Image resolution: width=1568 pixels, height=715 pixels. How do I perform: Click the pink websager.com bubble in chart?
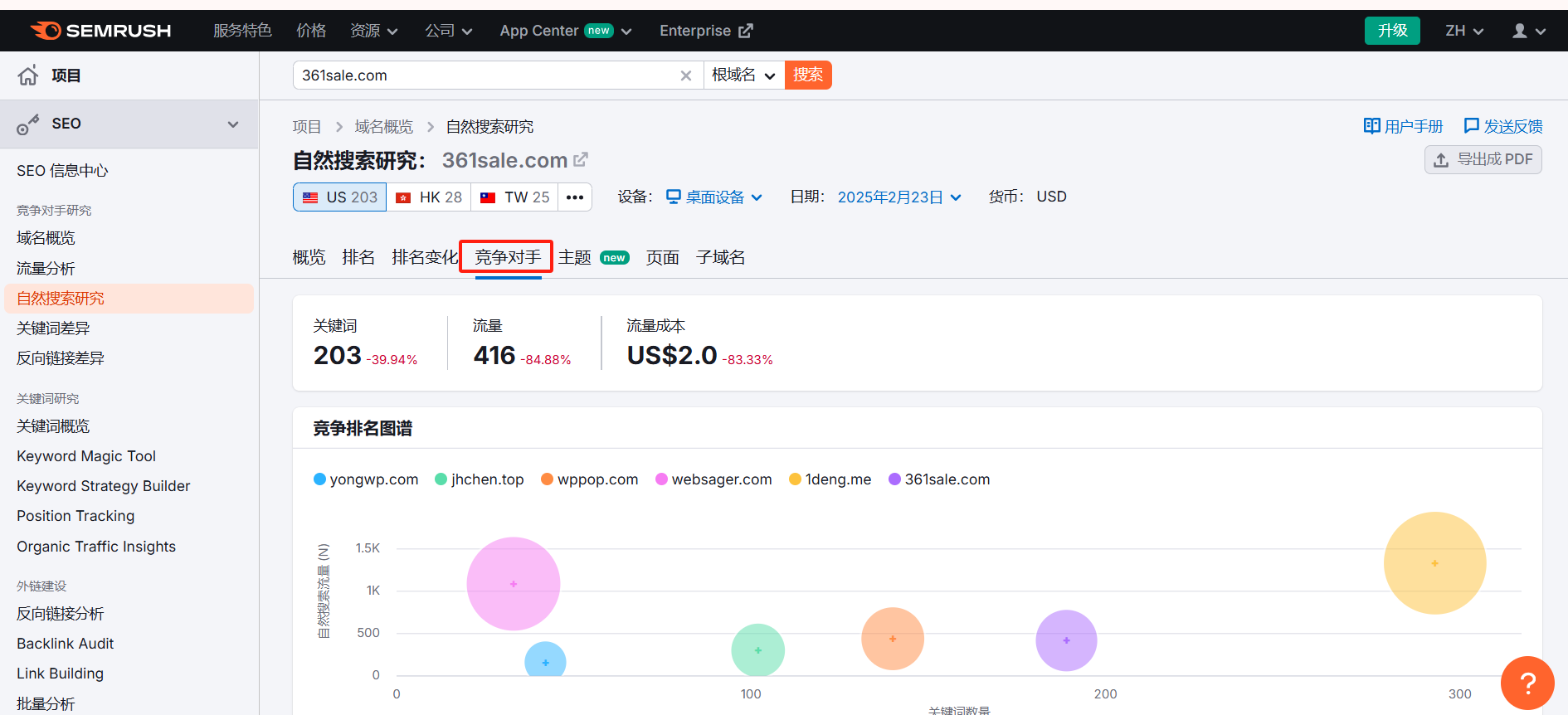[x=514, y=584]
